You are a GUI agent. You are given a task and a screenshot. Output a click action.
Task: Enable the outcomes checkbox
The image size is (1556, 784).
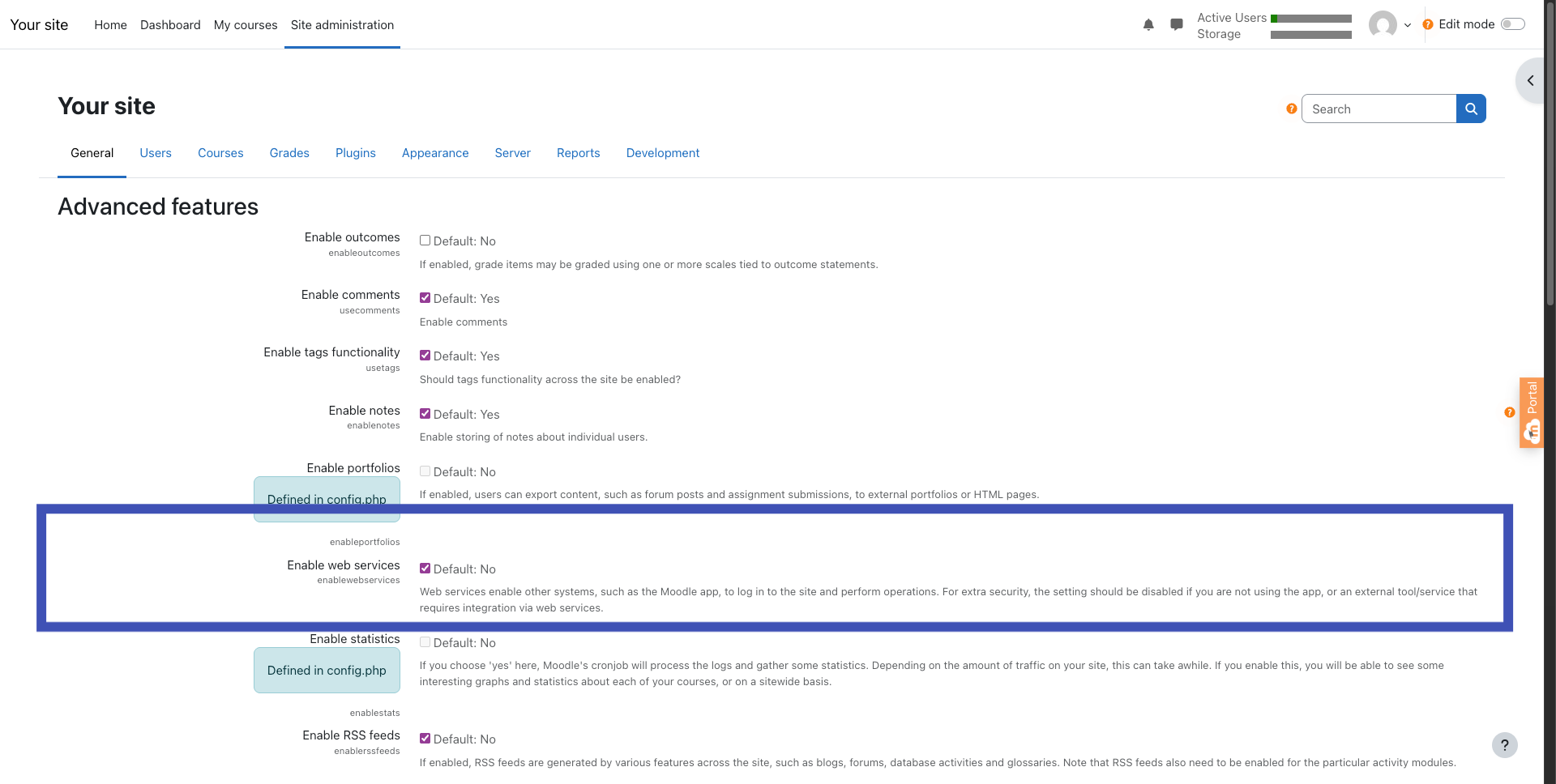click(425, 241)
